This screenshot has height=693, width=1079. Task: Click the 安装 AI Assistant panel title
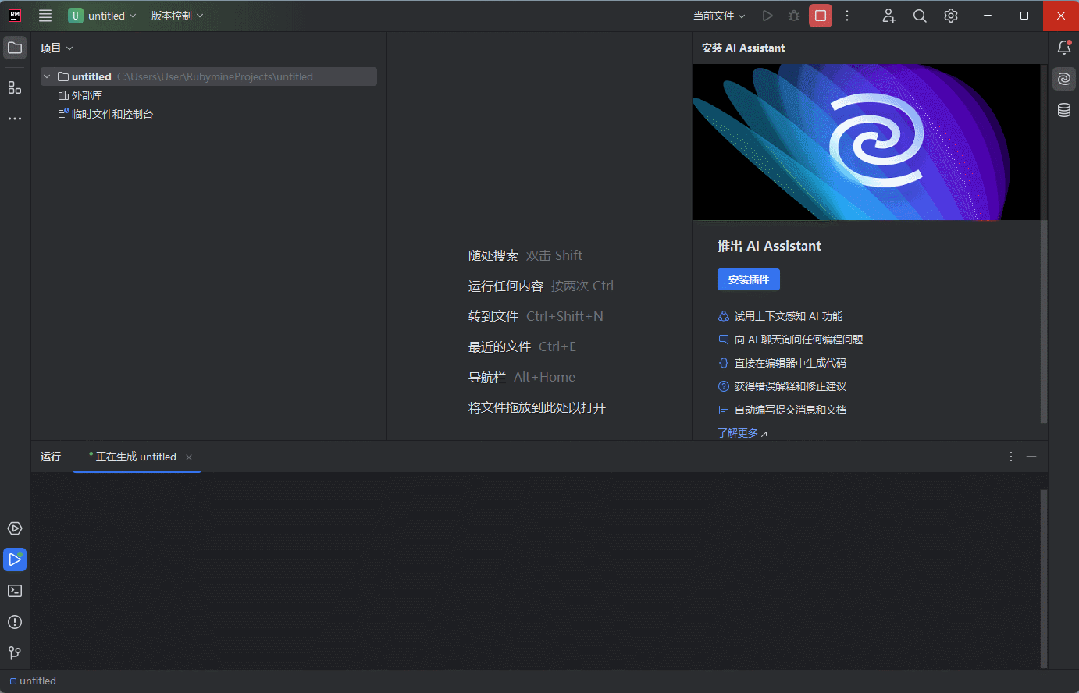point(743,48)
